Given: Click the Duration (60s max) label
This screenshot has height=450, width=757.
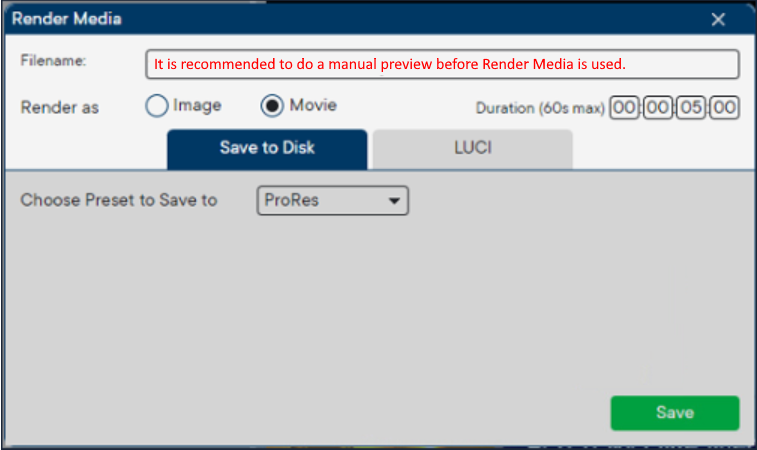Looking at the screenshot, I should tap(540, 108).
